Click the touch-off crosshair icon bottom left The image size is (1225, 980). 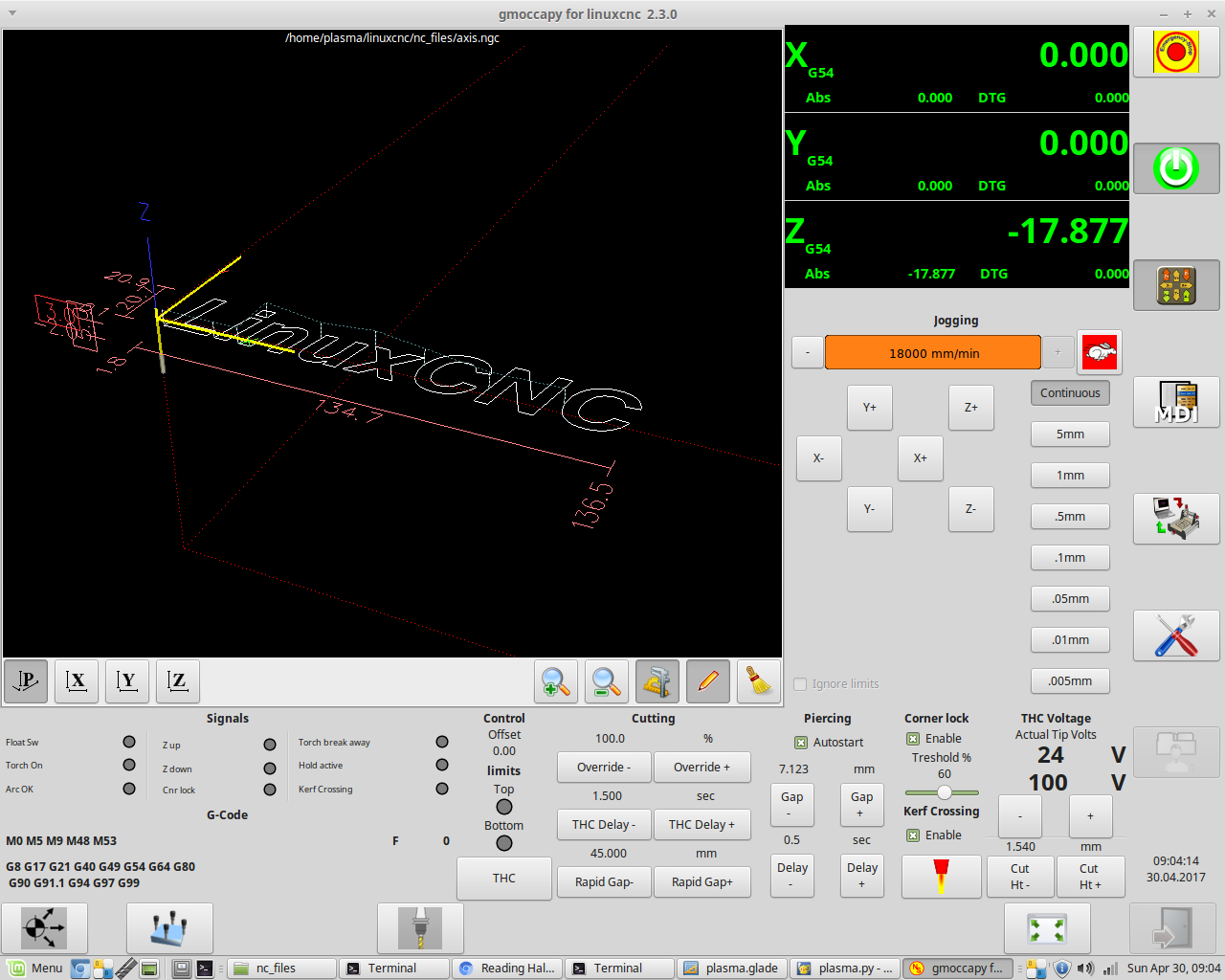tap(45, 926)
